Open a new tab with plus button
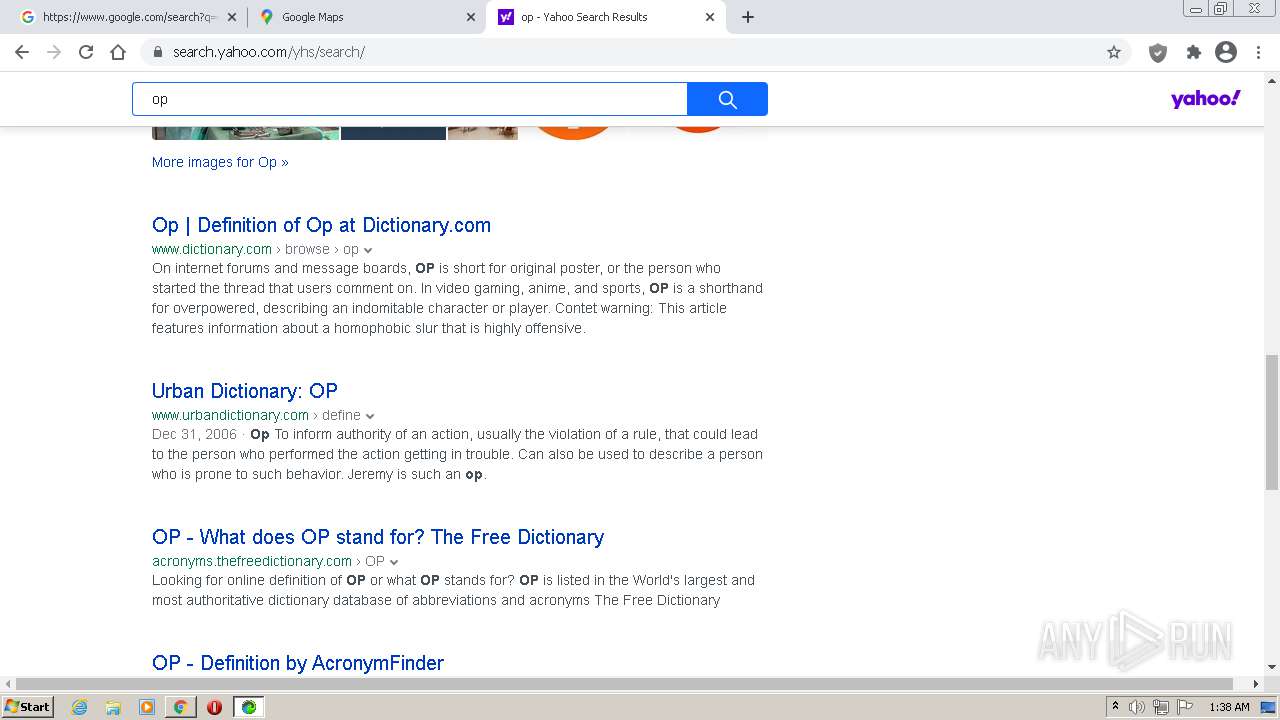 [748, 17]
